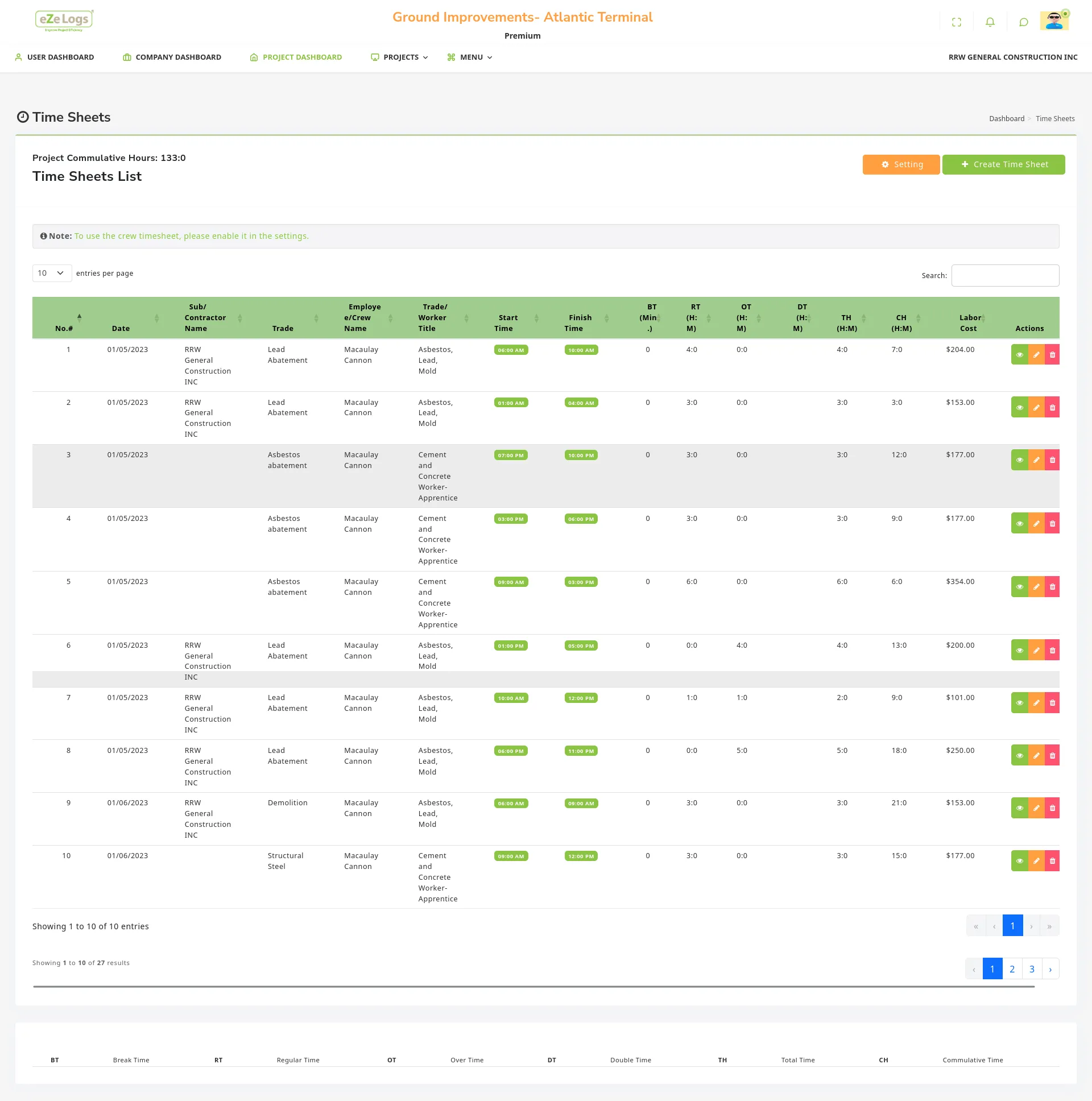Expand the MENU dropdown

(470, 57)
